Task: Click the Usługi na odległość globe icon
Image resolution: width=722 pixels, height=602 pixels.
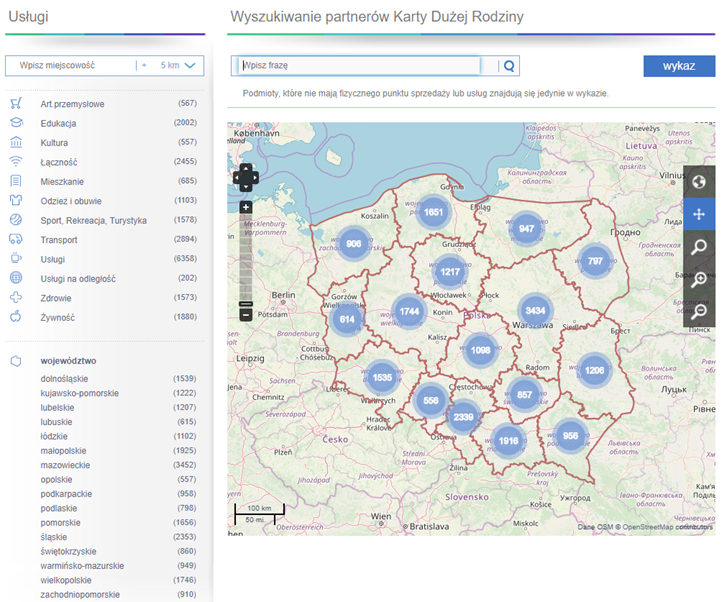Action: [16, 278]
